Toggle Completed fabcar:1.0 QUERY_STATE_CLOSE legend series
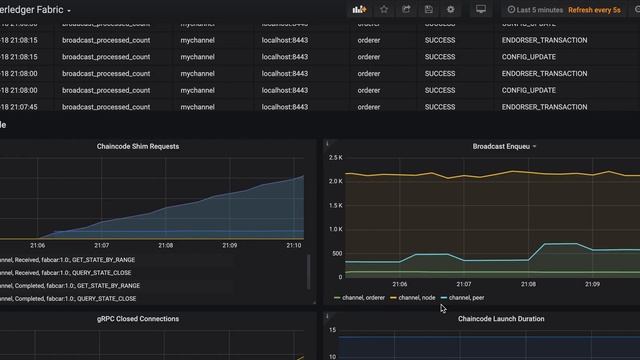The image size is (640, 360). [x=68, y=299]
